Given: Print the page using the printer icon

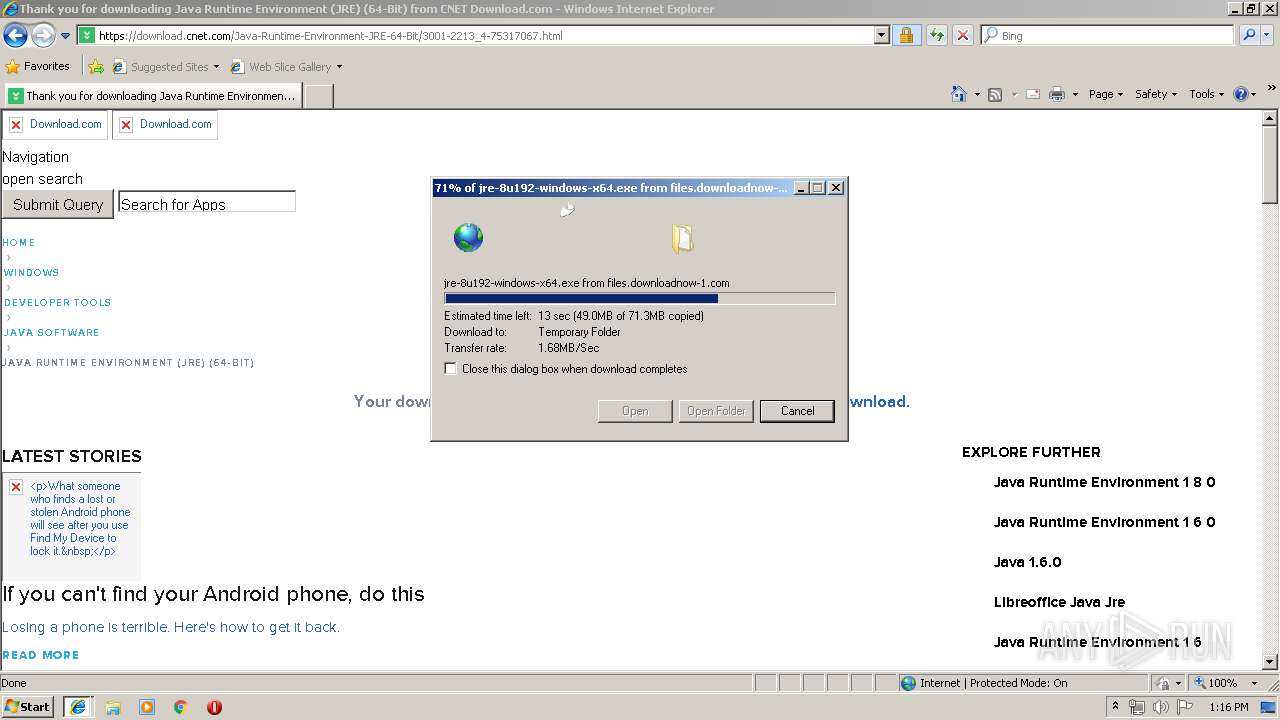Looking at the screenshot, I should point(1057,94).
